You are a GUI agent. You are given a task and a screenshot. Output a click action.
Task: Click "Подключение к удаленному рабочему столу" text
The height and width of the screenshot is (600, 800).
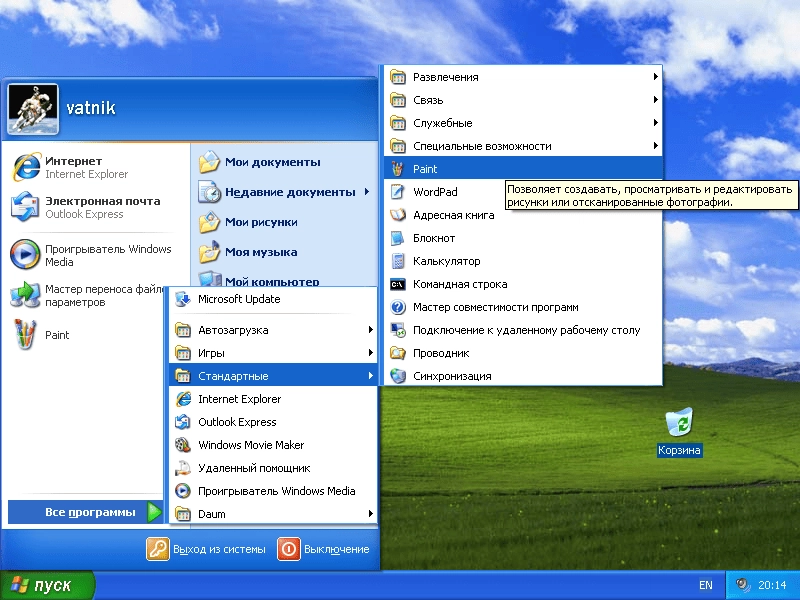(527, 330)
